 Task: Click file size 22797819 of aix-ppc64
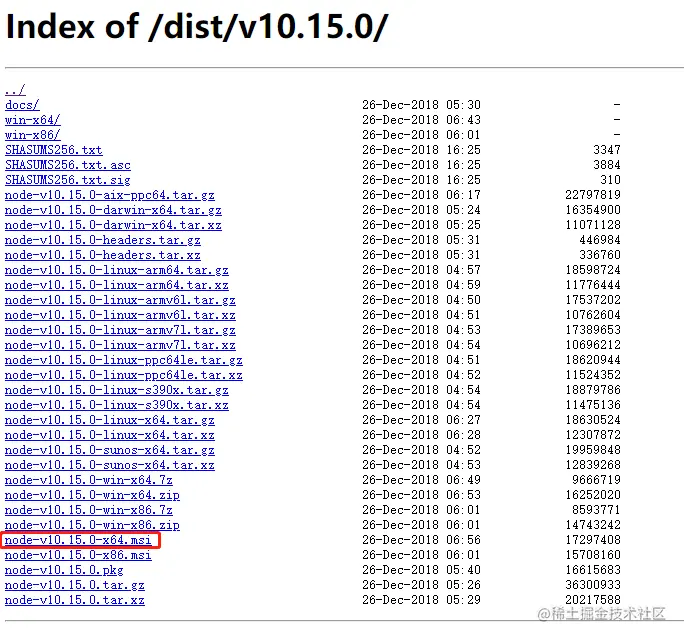tap(593, 195)
